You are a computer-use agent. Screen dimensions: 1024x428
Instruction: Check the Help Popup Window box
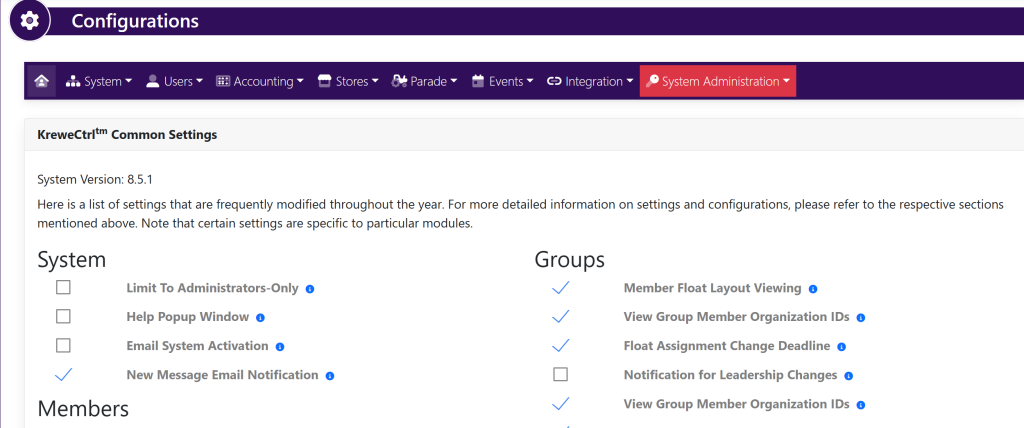coord(63,317)
